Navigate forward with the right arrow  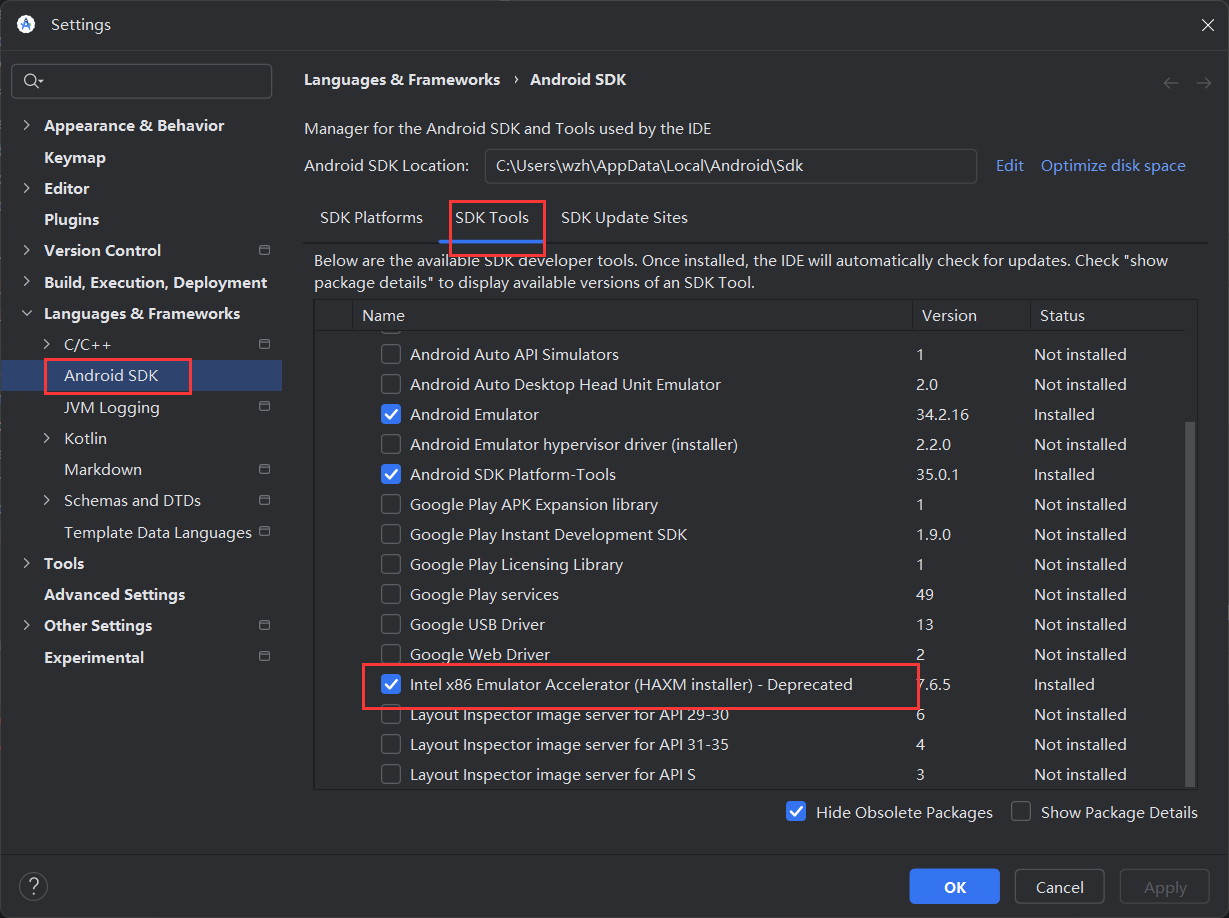pos(1204,83)
